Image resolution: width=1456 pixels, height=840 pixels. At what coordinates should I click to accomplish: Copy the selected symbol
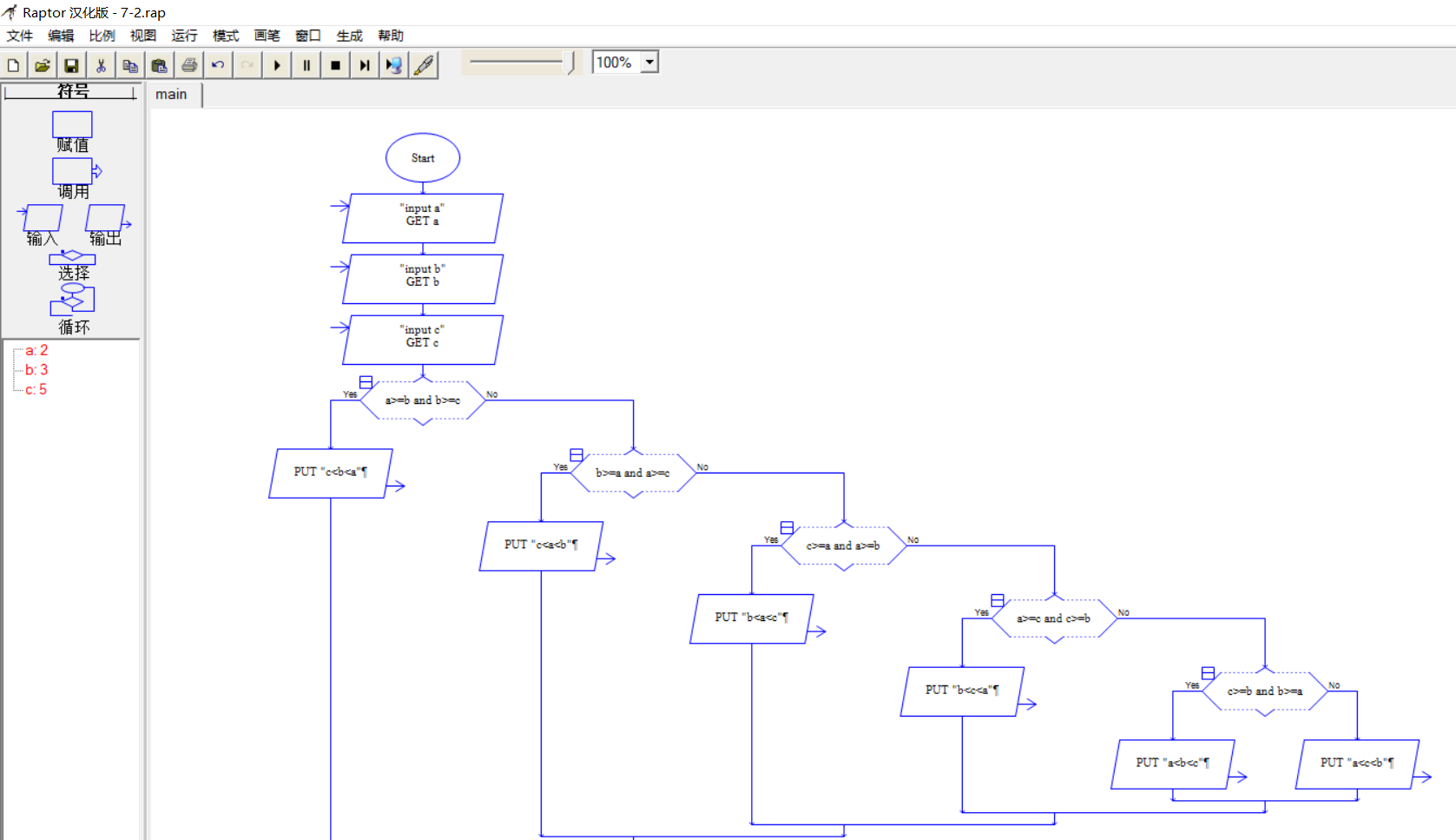(130, 65)
